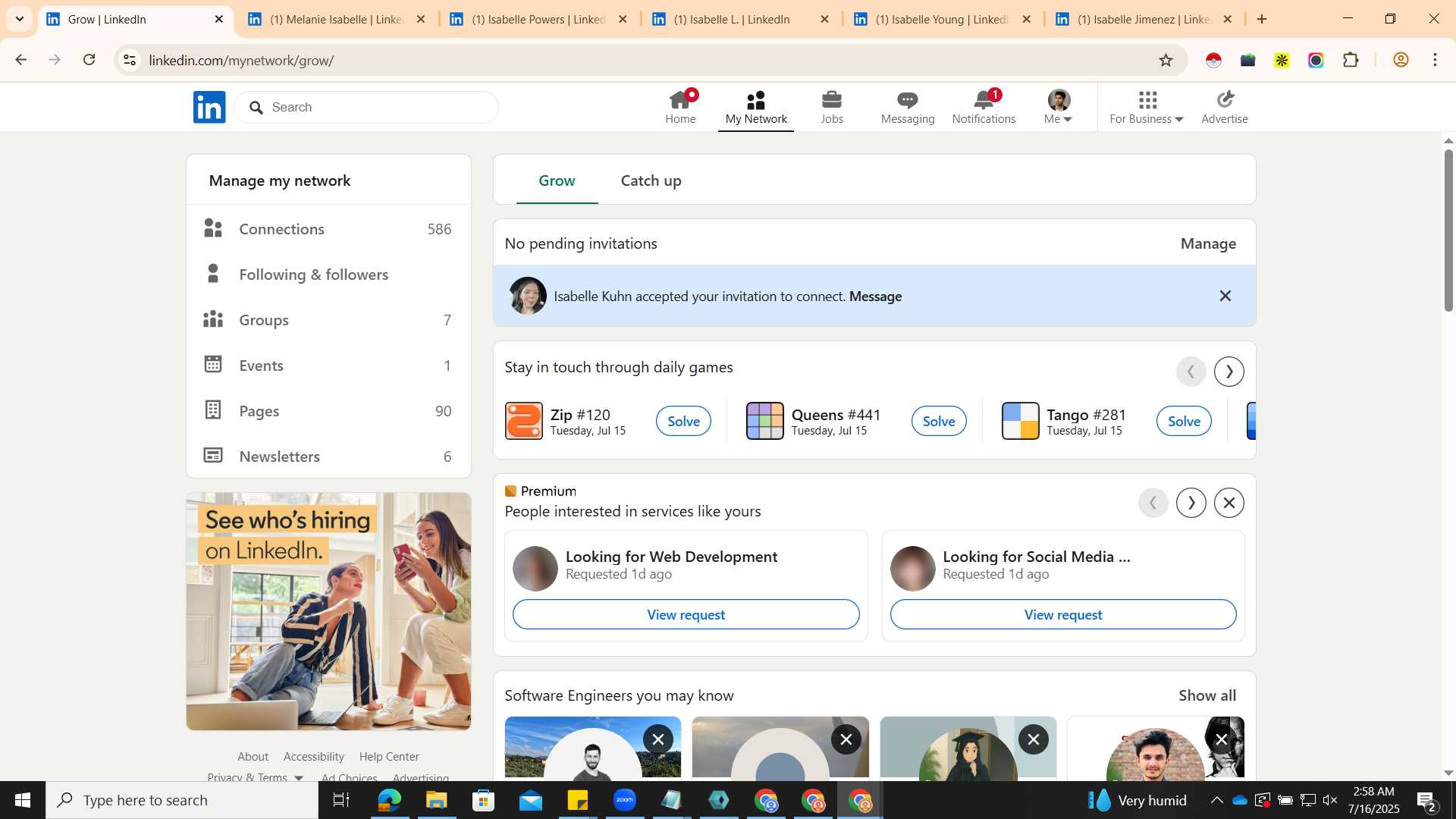Switch to Isabelle Powers browser tab
The height and width of the screenshot is (819, 1456).
[x=538, y=19]
